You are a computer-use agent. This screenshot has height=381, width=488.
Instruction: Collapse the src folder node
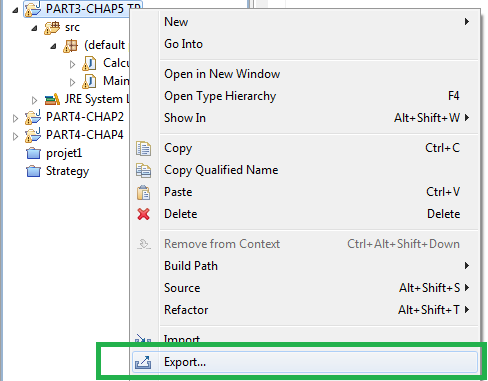tap(34, 28)
